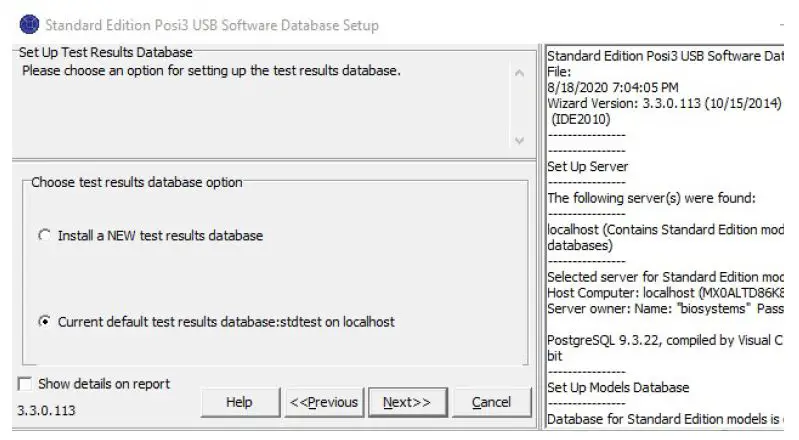
Task: Go back with the <<Previous button
Action: point(323,402)
